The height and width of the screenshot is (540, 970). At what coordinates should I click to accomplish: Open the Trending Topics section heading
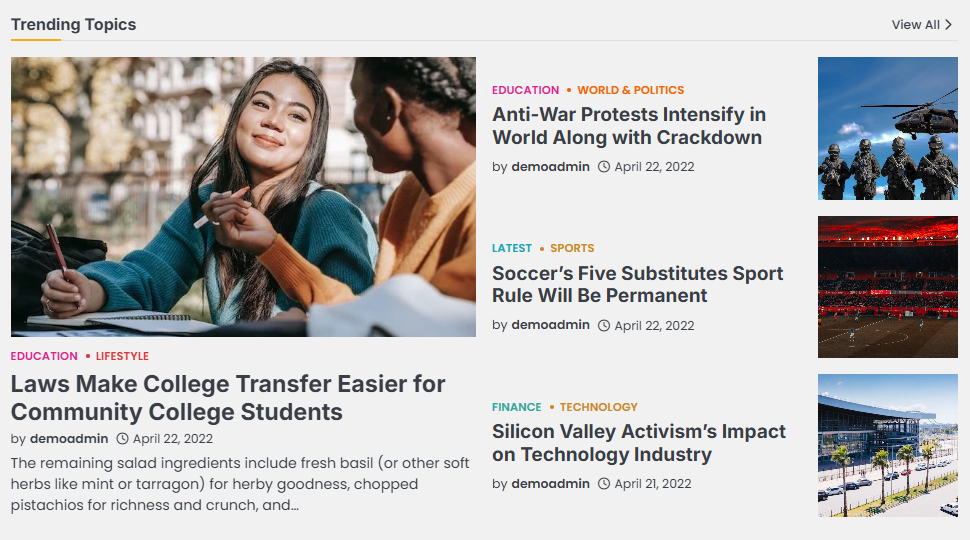[x=73, y=24]
